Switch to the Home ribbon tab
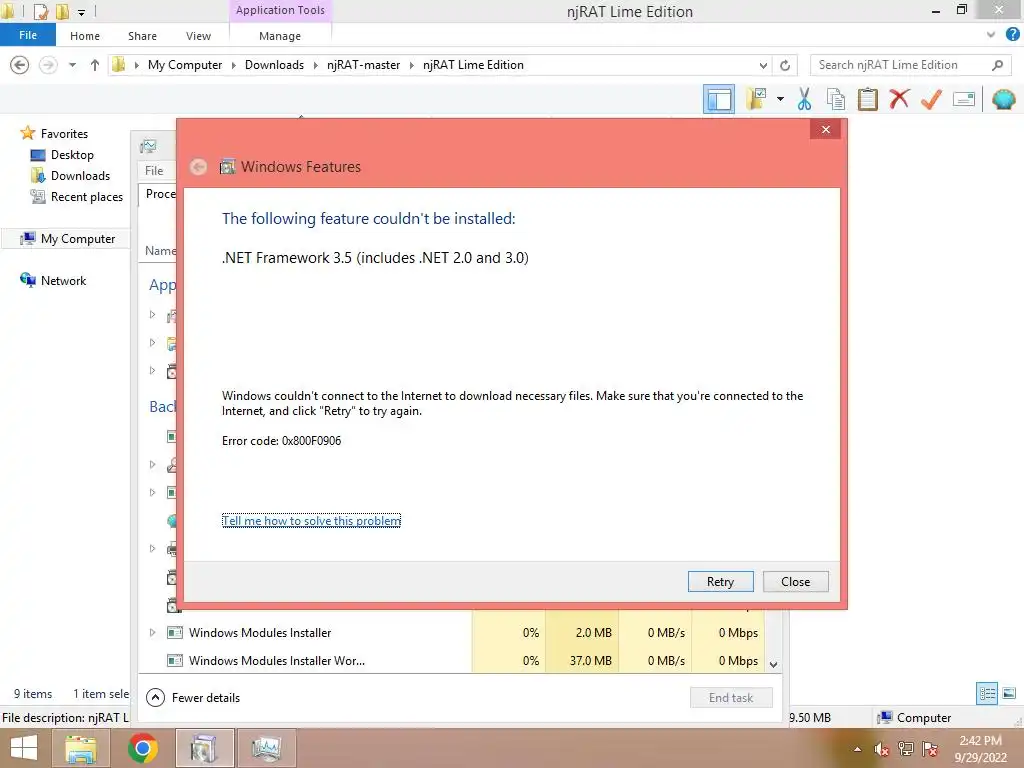The width and height of the screenshot is (1024, 768). coord(85,36)
